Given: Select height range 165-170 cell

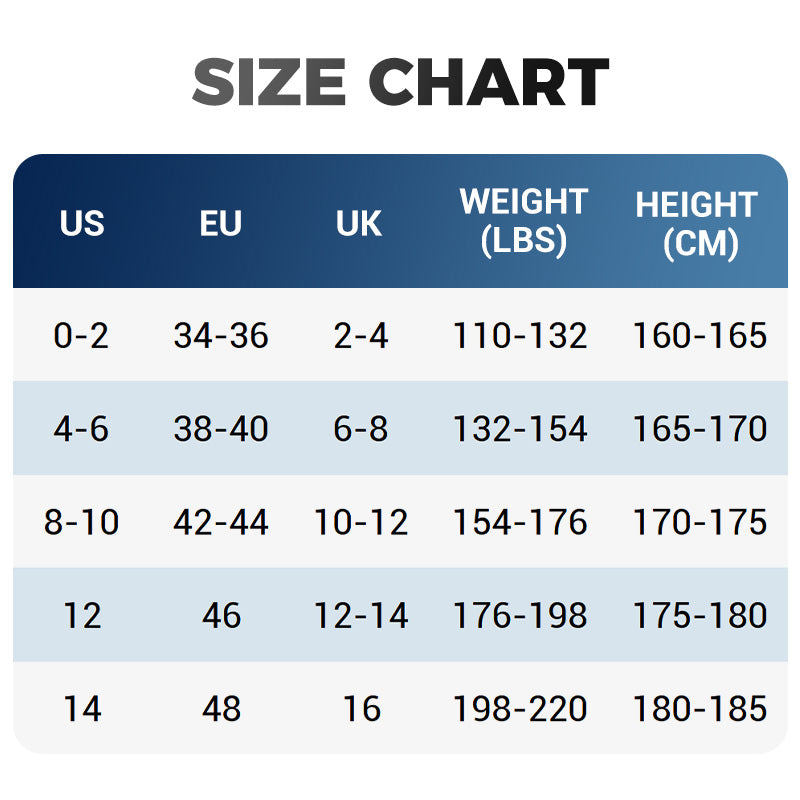Looking at the screenshot, I should click(x=700, y=429).
